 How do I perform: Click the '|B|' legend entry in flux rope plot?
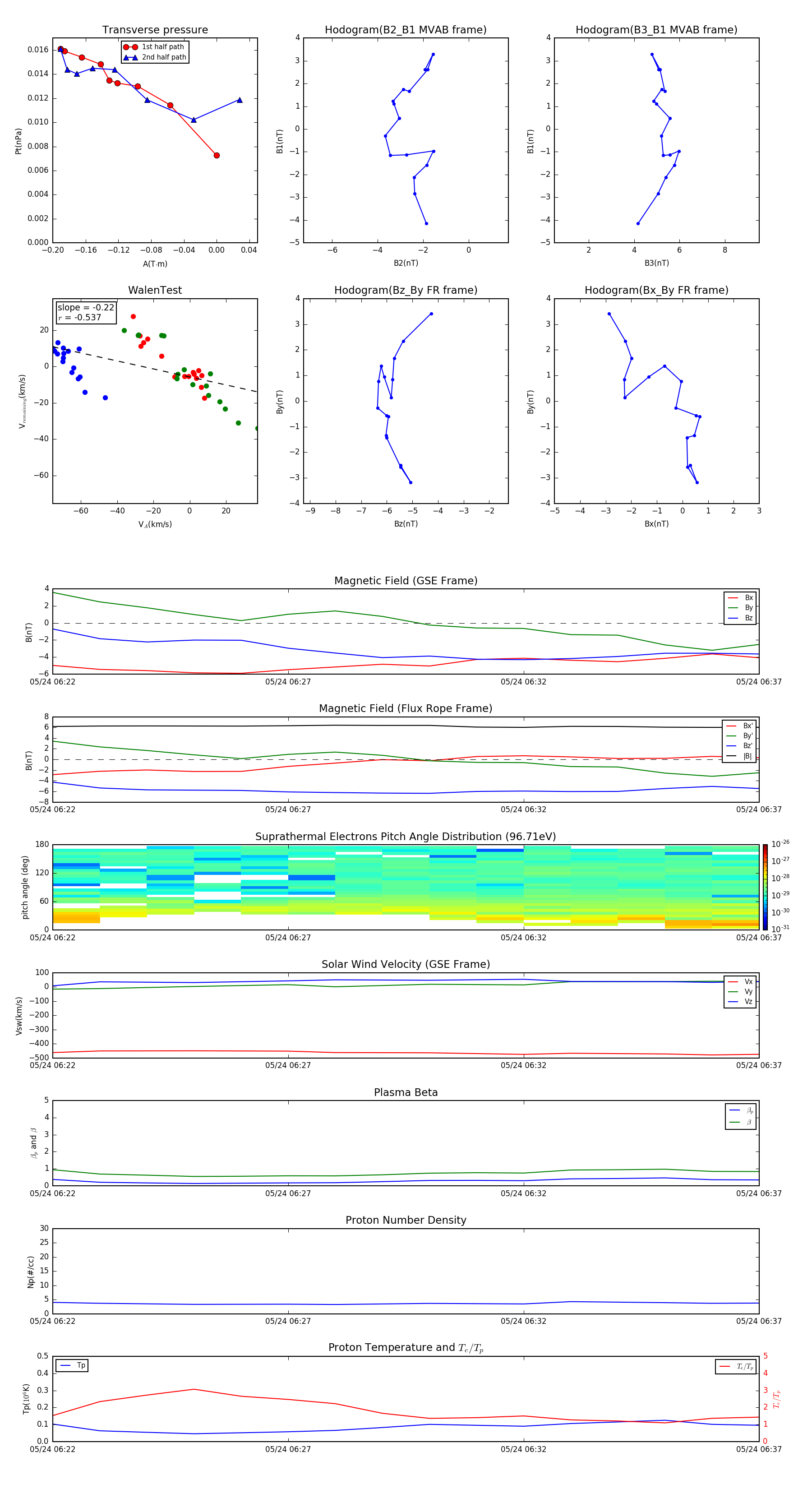click(739, 756)
